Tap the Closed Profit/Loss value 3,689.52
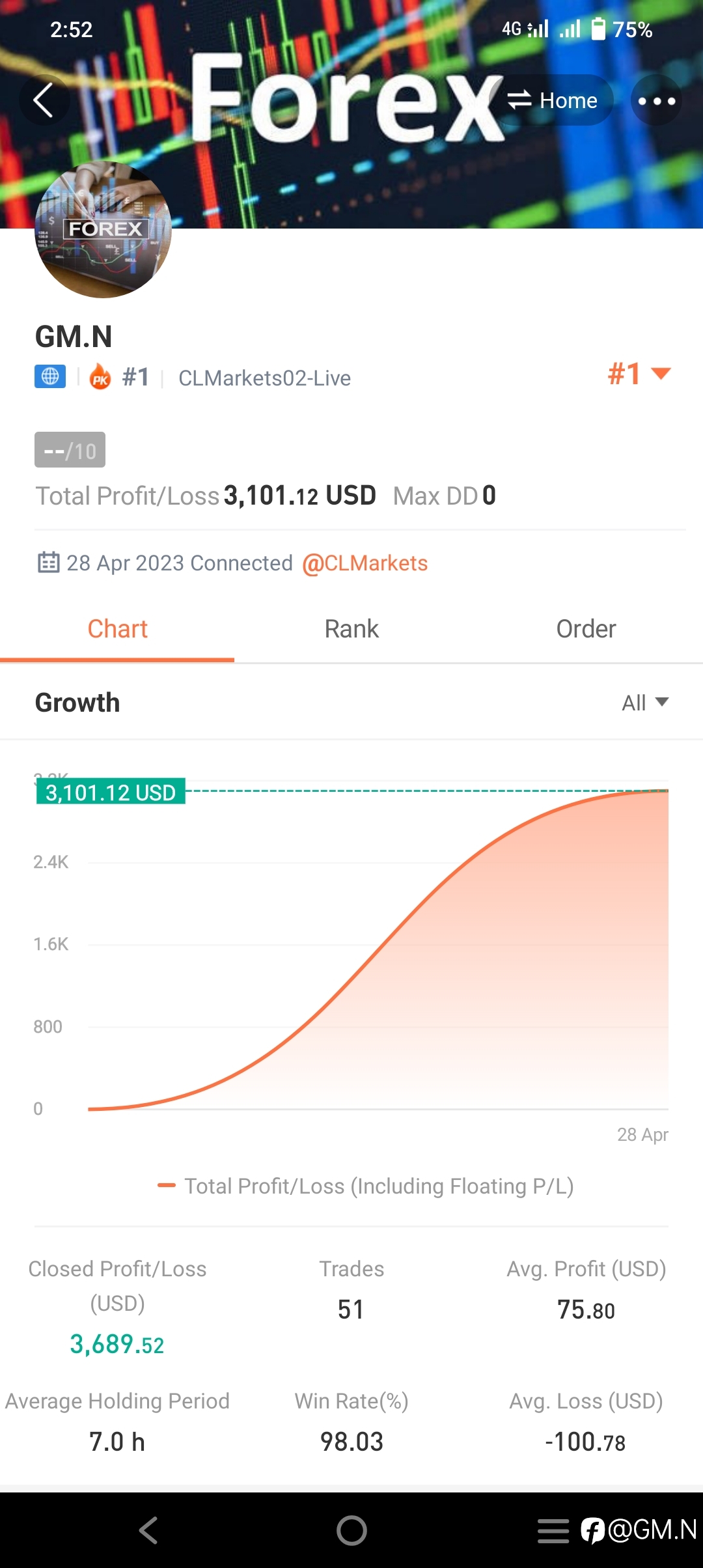This screenshot has width=703, height=1568. coord(117,1344)
